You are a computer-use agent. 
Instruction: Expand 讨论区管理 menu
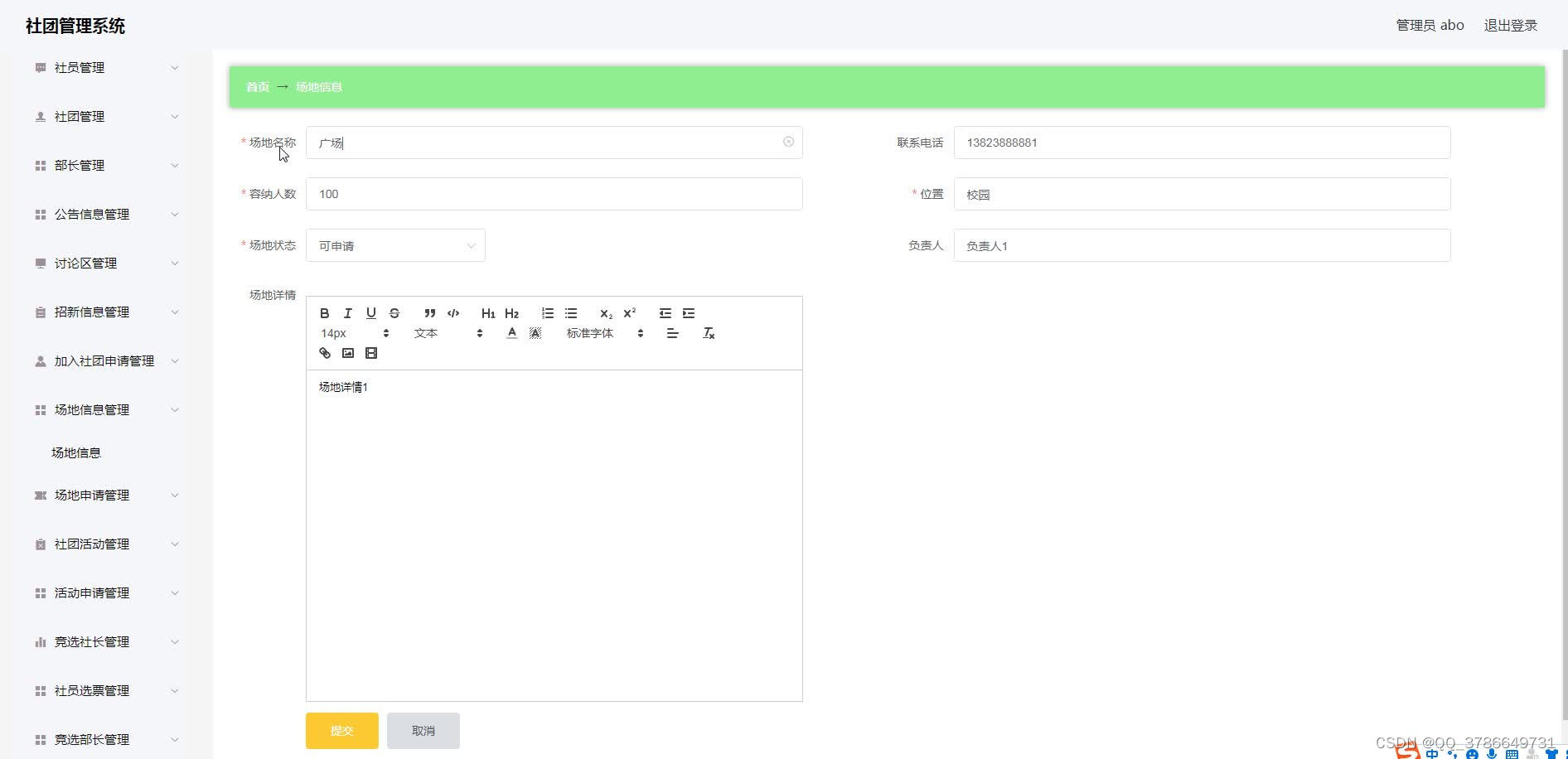(x=106, y=263)
